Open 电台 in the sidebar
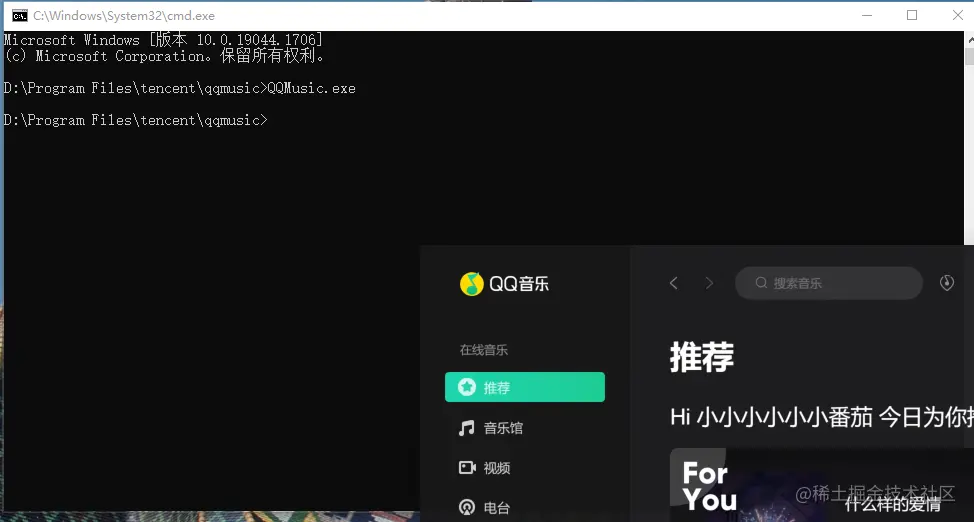The height and width of the screenshot is (522, 974). click(x=525, y=508)
